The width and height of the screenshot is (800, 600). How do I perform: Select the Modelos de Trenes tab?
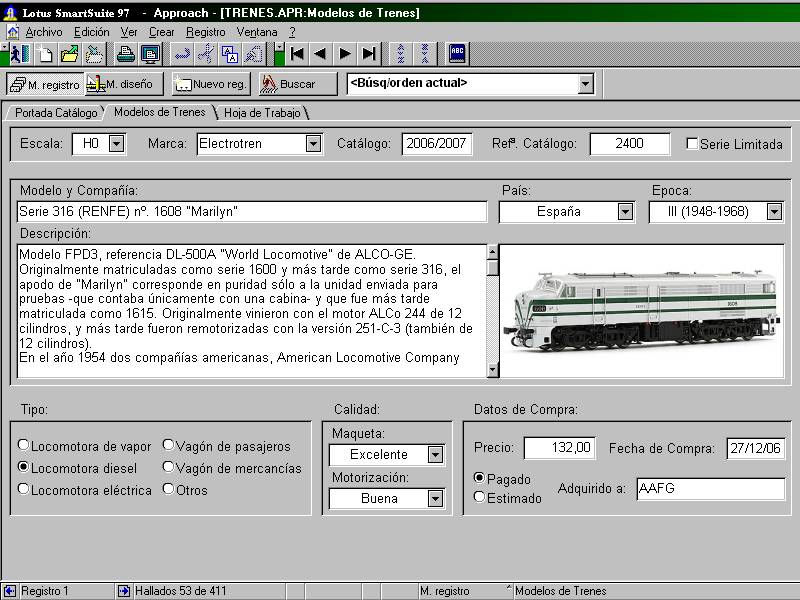[160, 112]
